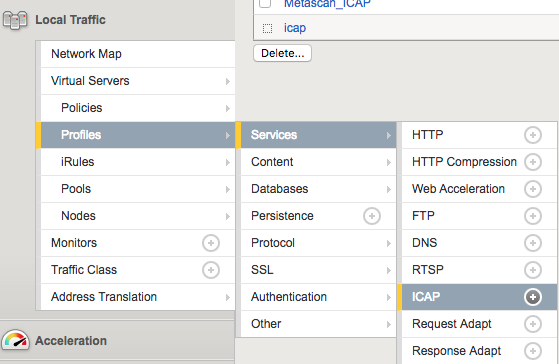559x364 pixels.
Task: Create new HTTP profile via plus icon
Action: 533,135
